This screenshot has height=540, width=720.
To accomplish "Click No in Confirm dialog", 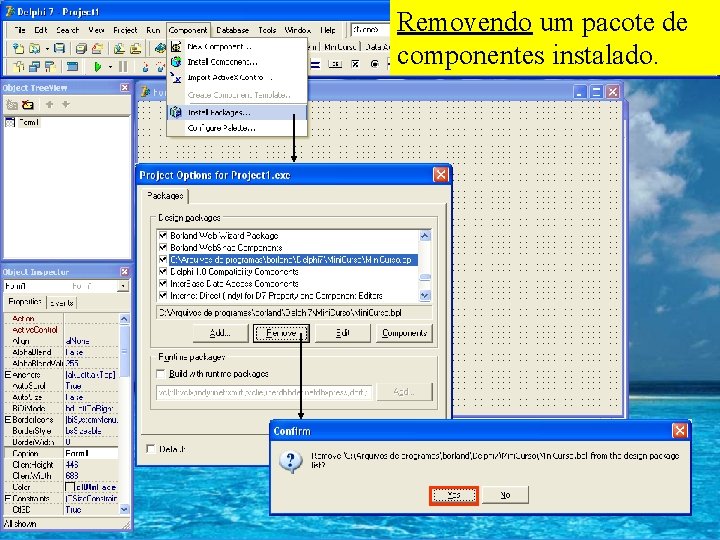I will [x=505, y=495].
